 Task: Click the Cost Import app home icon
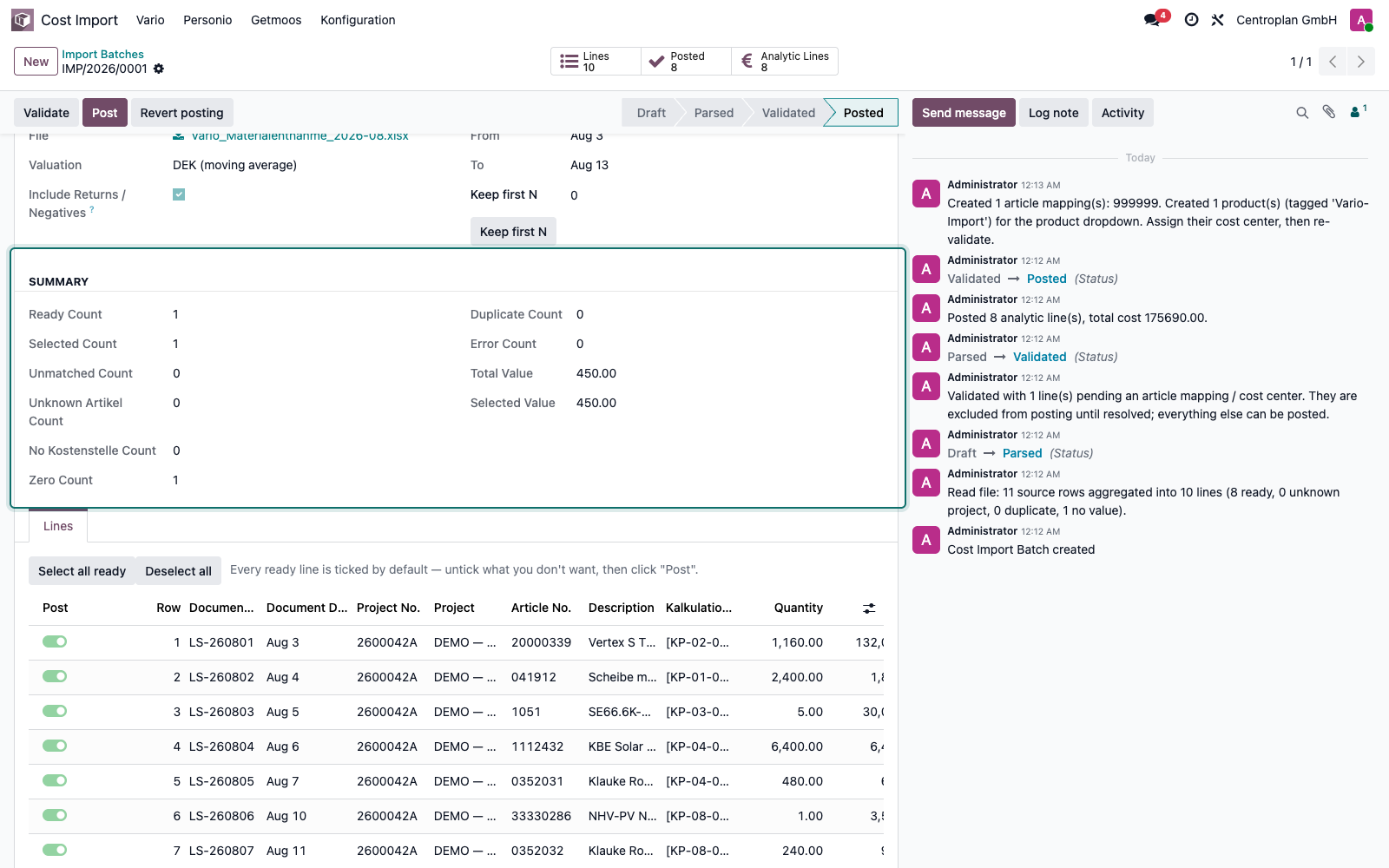pos(23,20)
